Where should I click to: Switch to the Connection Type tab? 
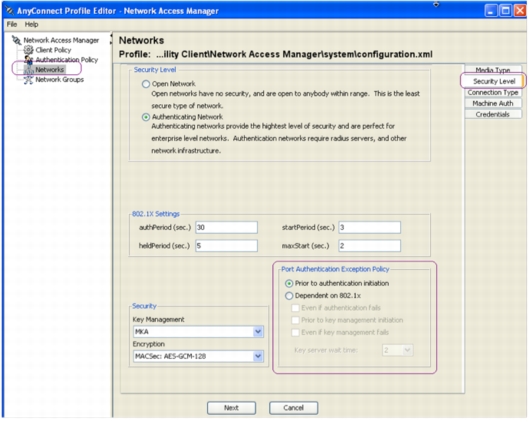pyautogui.click(x=493, y=92)
